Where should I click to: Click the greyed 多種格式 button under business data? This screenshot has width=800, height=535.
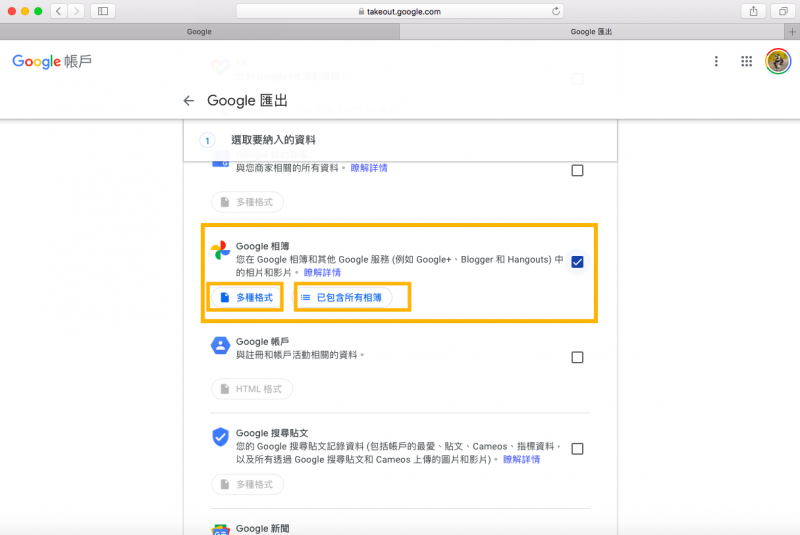point(247,202)
